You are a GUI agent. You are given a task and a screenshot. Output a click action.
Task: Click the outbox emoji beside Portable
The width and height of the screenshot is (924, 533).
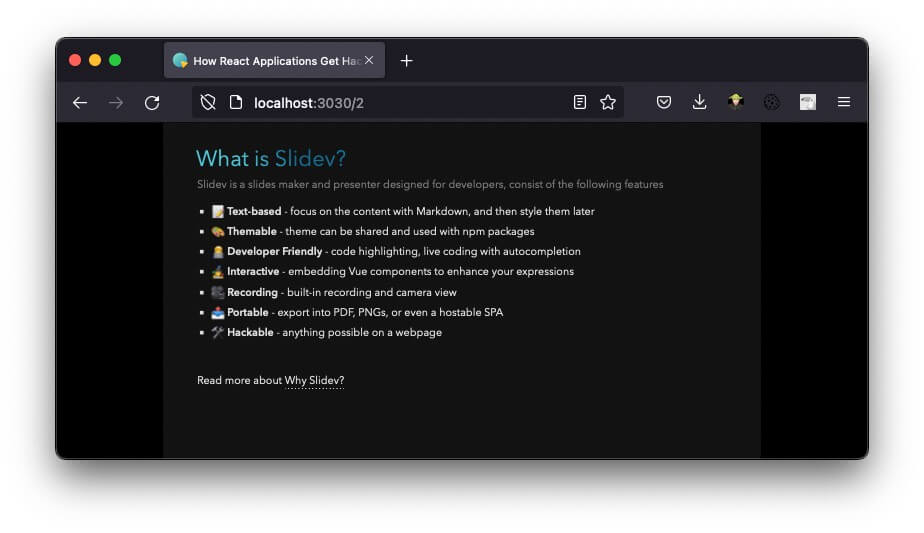point(218,312)
